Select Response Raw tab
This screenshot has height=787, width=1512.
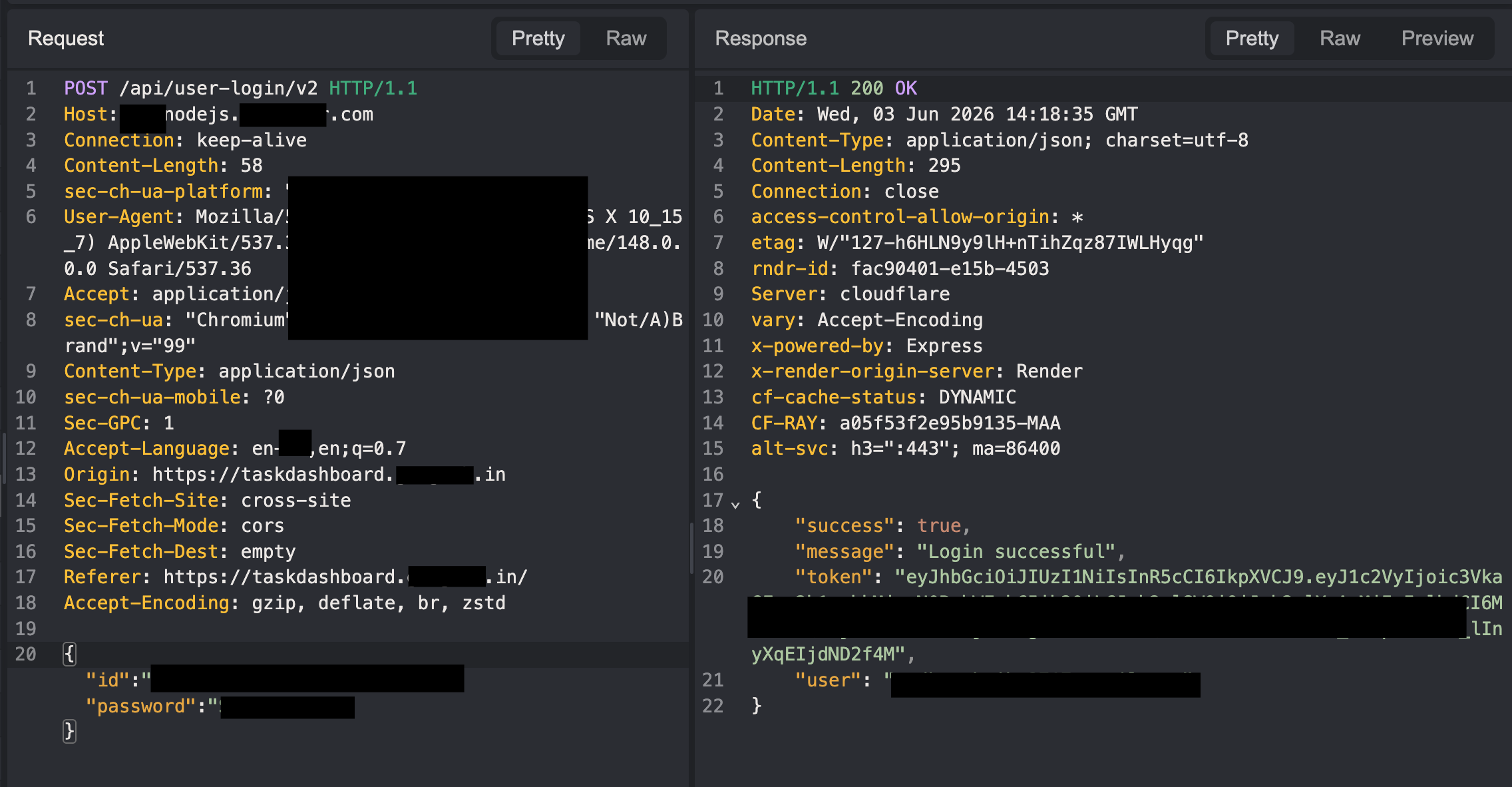pyautogui.click(x=1340, y=39)
